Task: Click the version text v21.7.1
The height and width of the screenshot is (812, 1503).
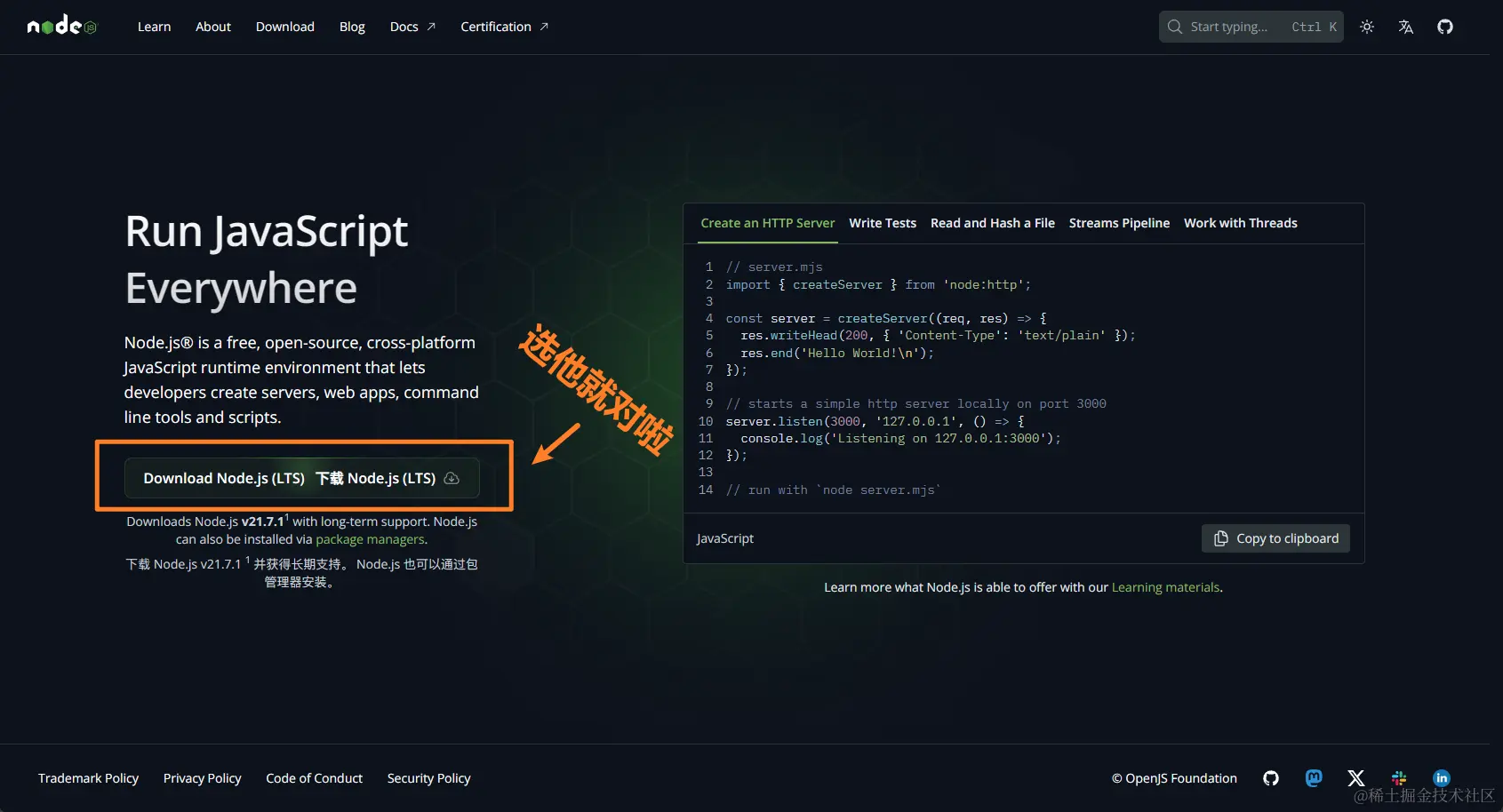Action: pos(263,521)
